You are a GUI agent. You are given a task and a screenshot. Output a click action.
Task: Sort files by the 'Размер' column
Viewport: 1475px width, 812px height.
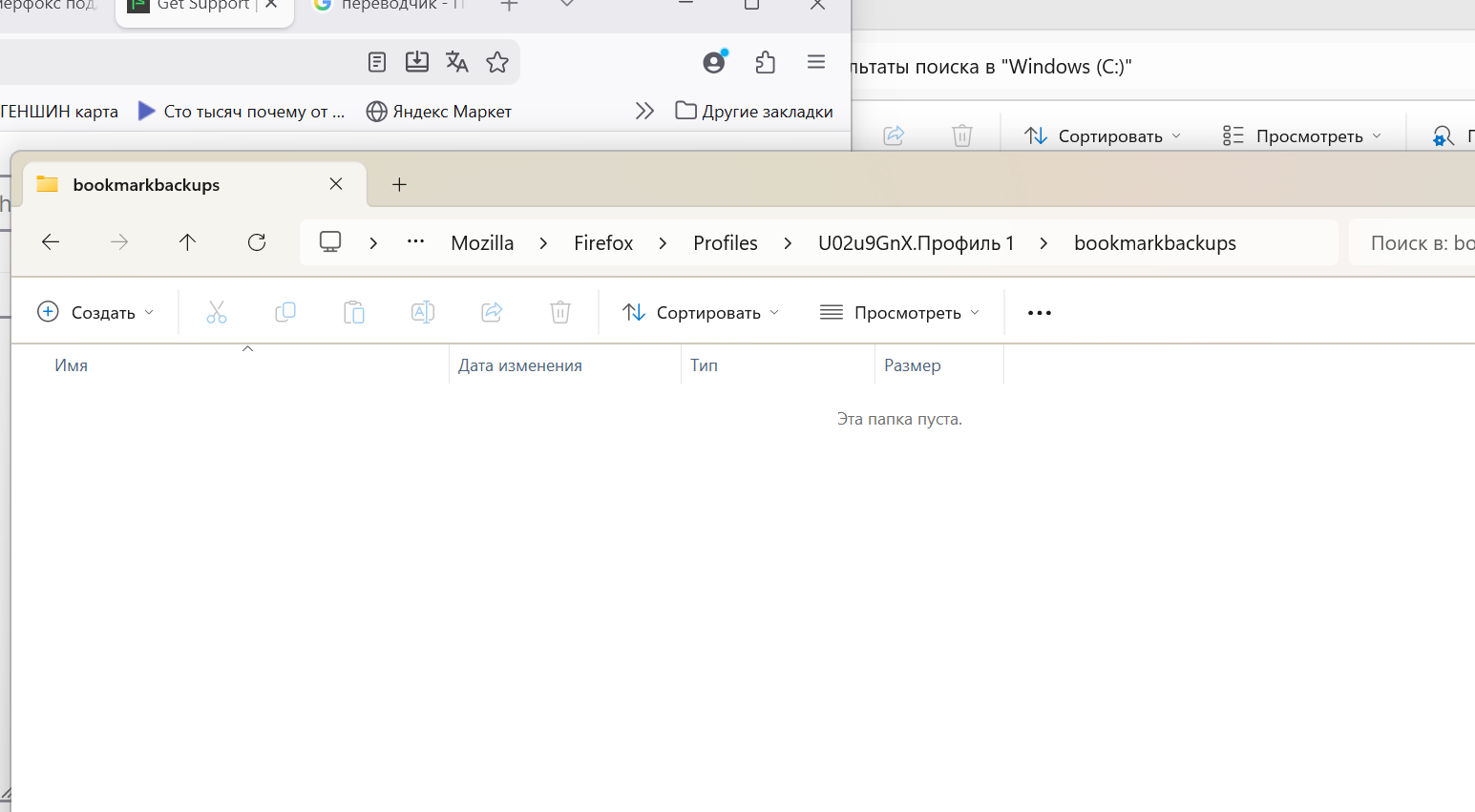pos(939,365)
